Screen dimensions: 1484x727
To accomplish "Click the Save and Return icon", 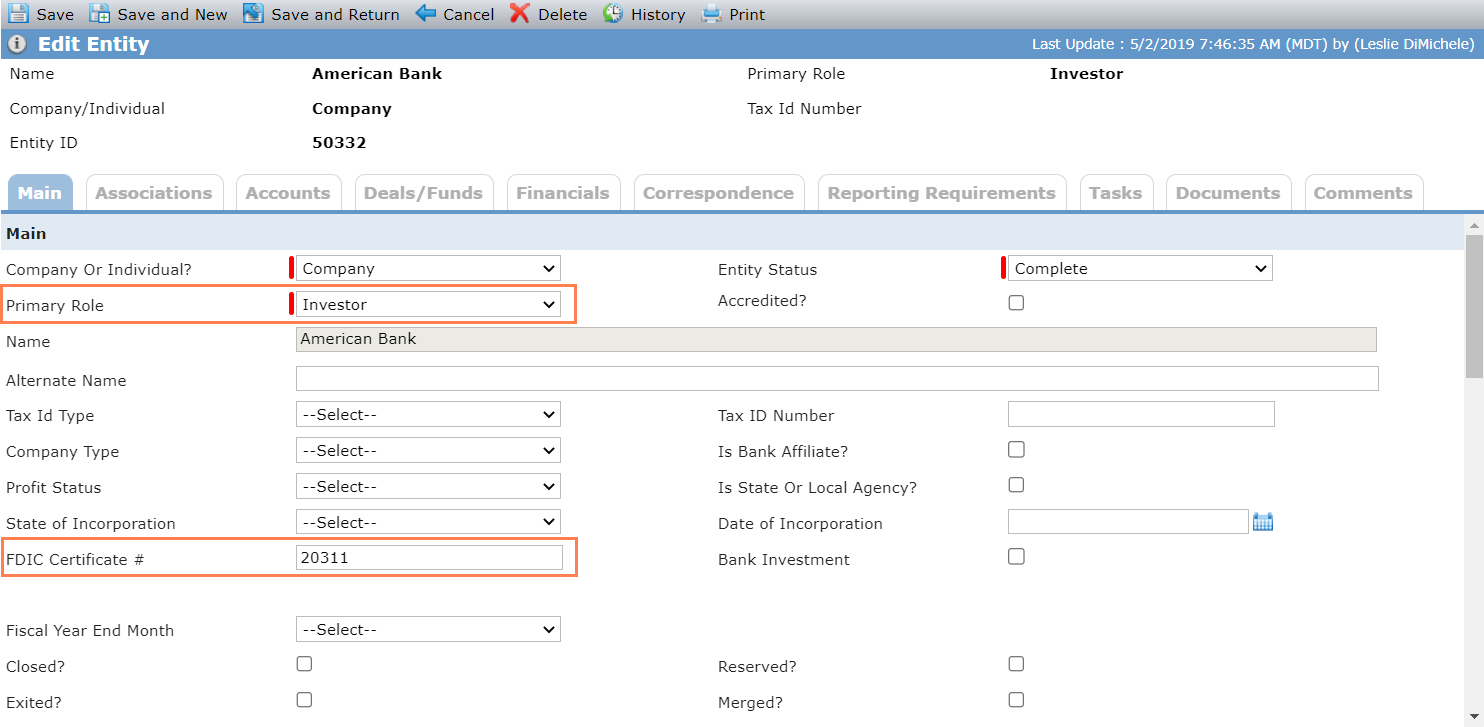I will click(x=254, y=13).
